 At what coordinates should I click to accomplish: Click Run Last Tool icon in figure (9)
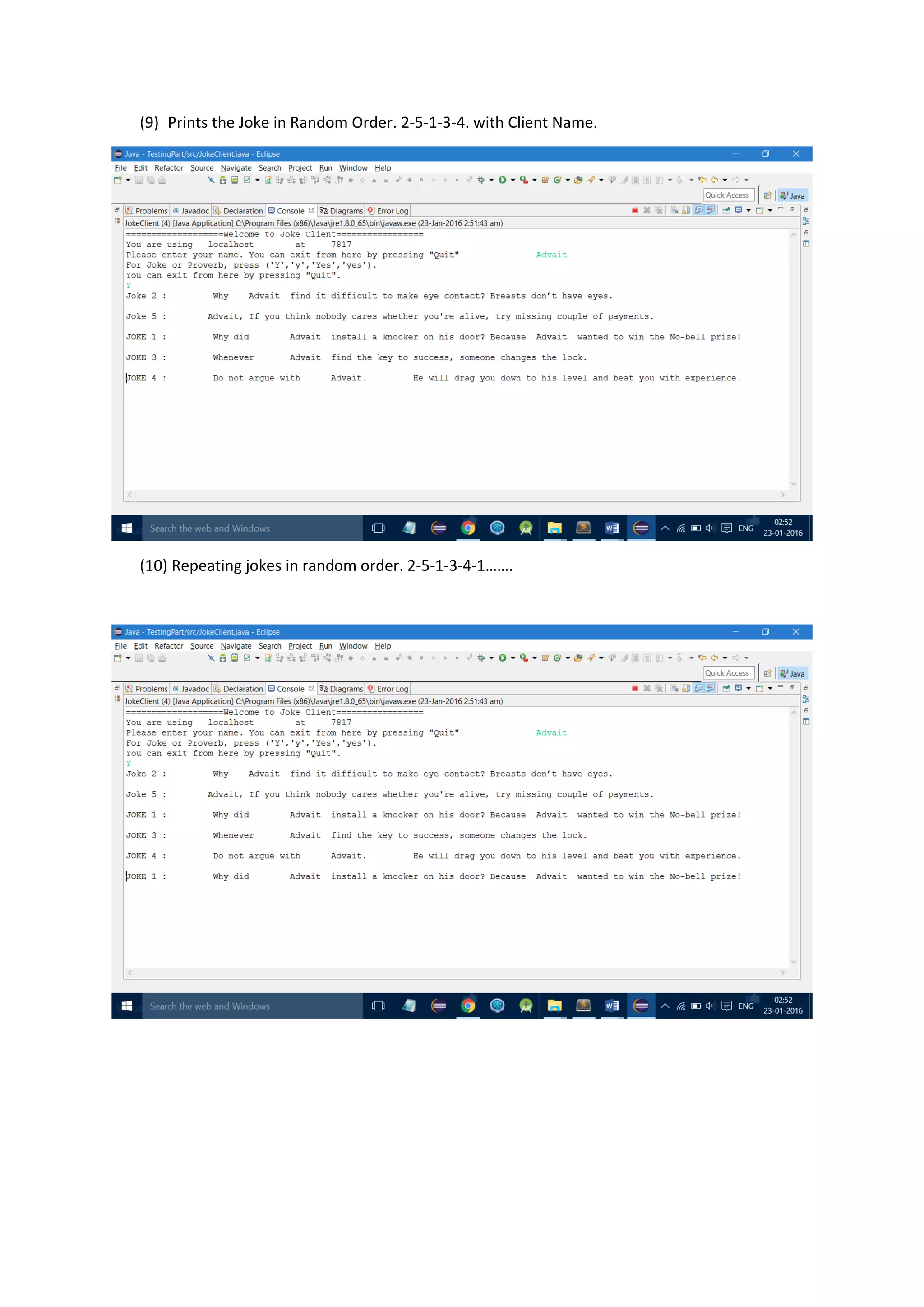coord(524,180)
